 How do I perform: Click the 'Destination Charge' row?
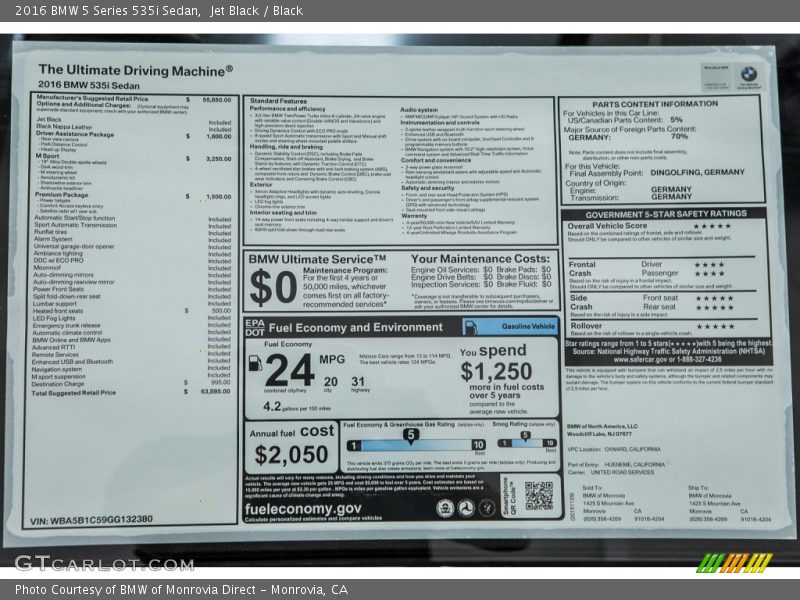[131, 383]
